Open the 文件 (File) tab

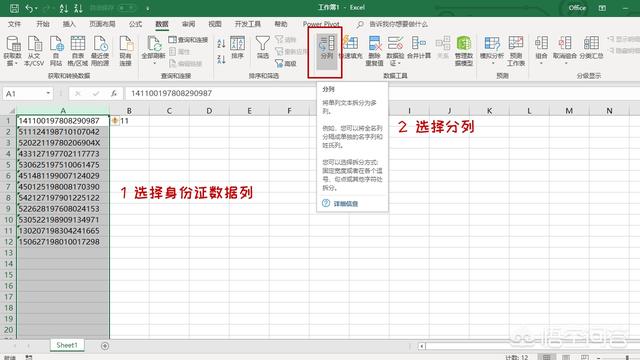click(x=14, y=24)
